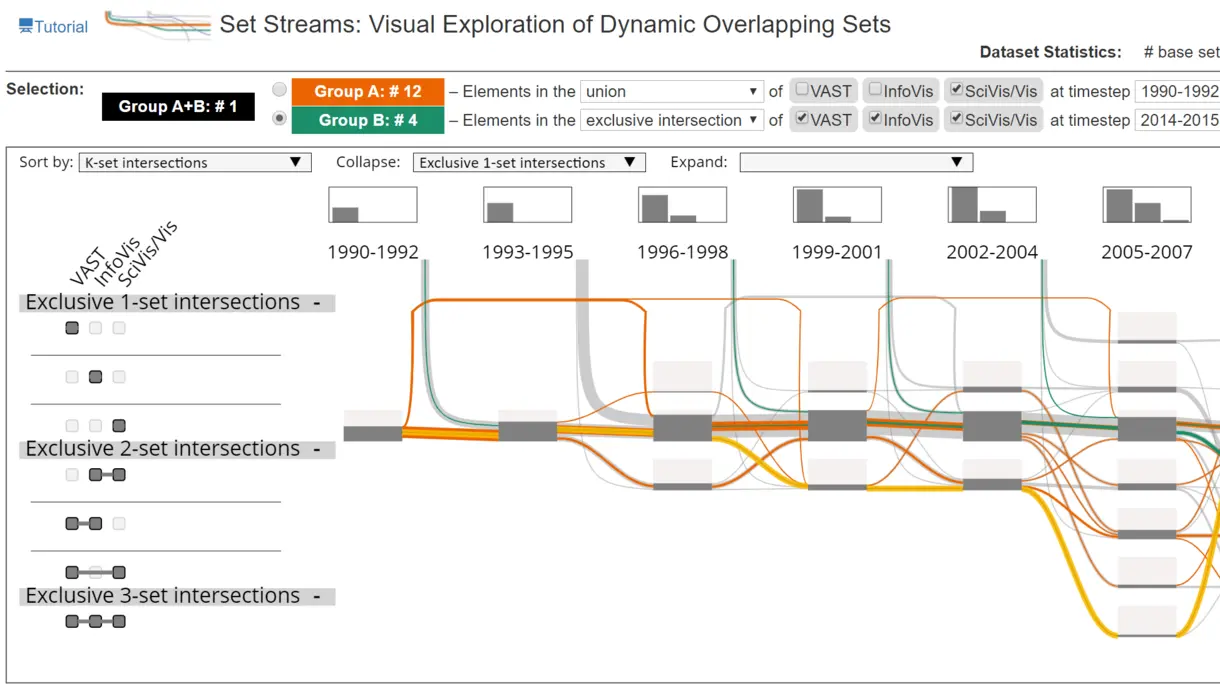Screen dimensions: 1220x686
Task: Toggle SciVis/Vis checkbox for Group B
Action: click(x=957, y=119)
